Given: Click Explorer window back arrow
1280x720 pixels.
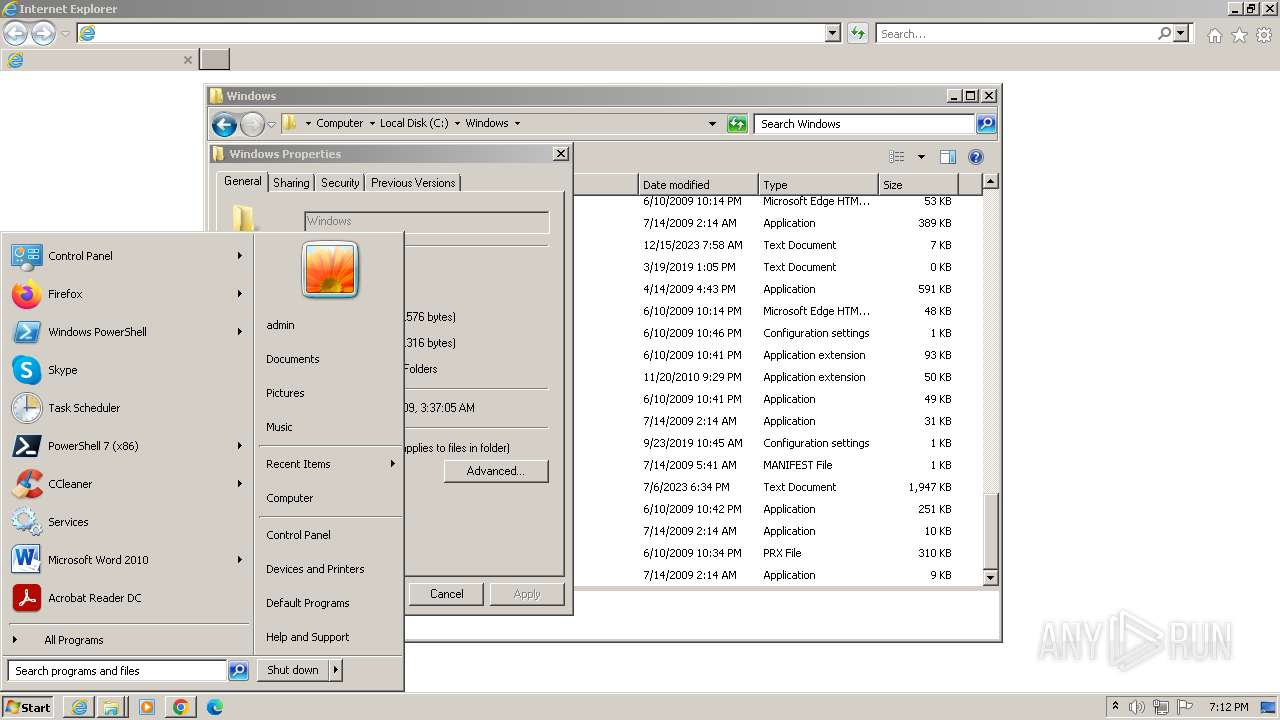Looking at the screenshot, I should [x=224, y=124].
